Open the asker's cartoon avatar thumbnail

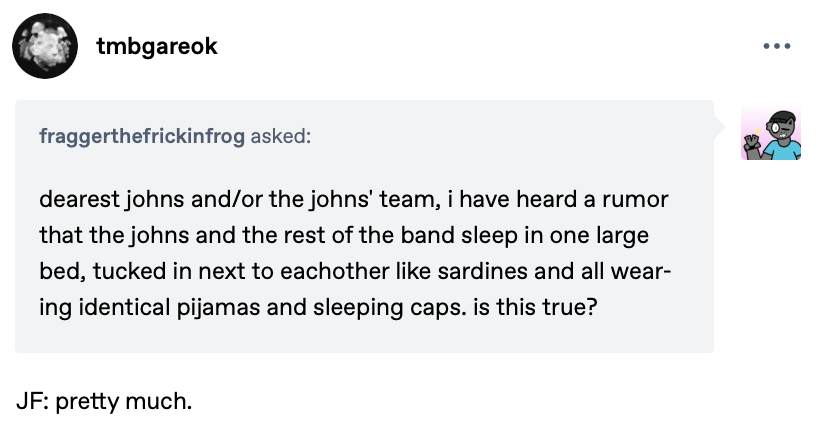point(771,133)
